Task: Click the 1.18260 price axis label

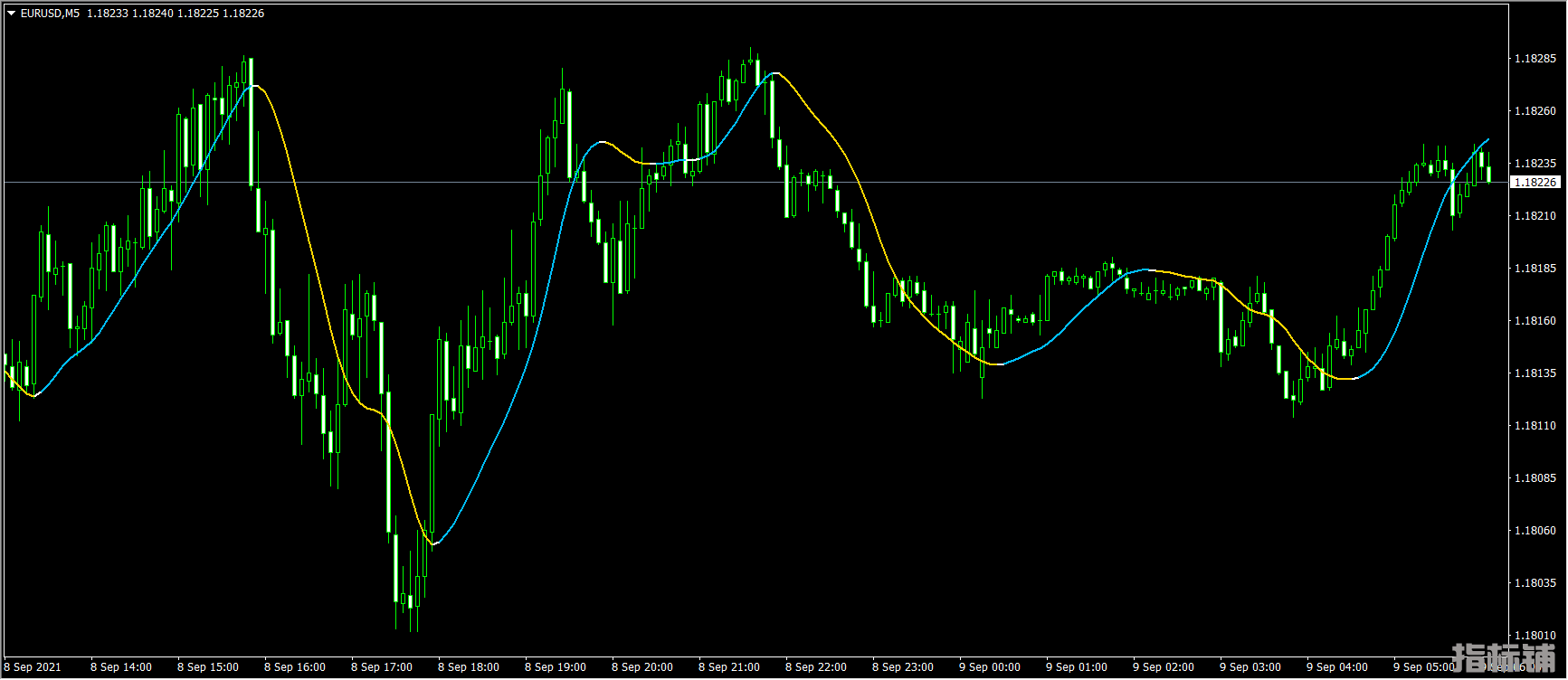Action: (1535, 111)
